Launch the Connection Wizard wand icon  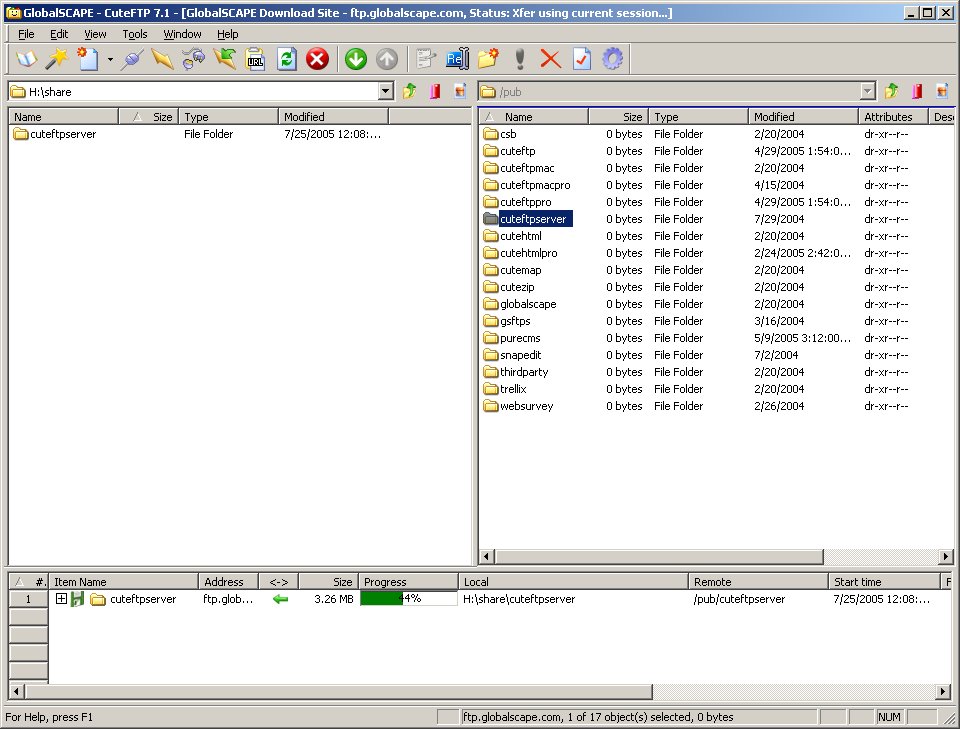[x=56, y=59]
